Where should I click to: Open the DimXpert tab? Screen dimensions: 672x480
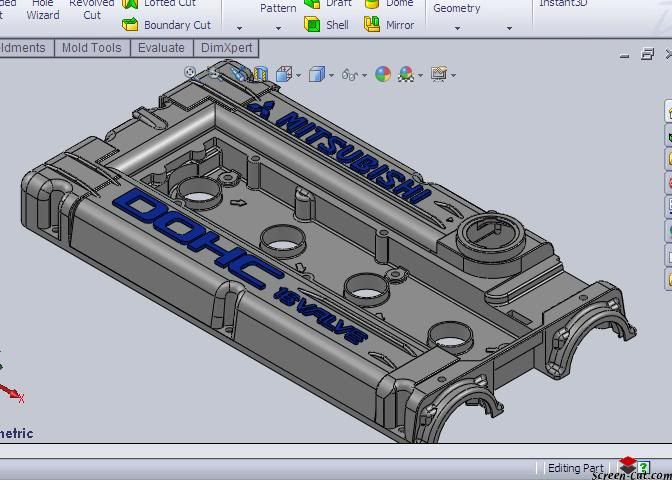pyautogui.click(x=226, y=48)
